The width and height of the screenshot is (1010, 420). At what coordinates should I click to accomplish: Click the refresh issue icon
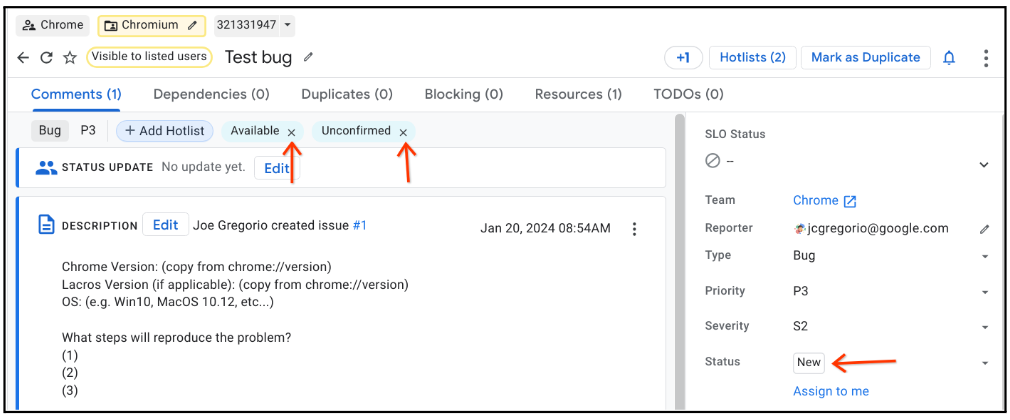pos(46,58)
